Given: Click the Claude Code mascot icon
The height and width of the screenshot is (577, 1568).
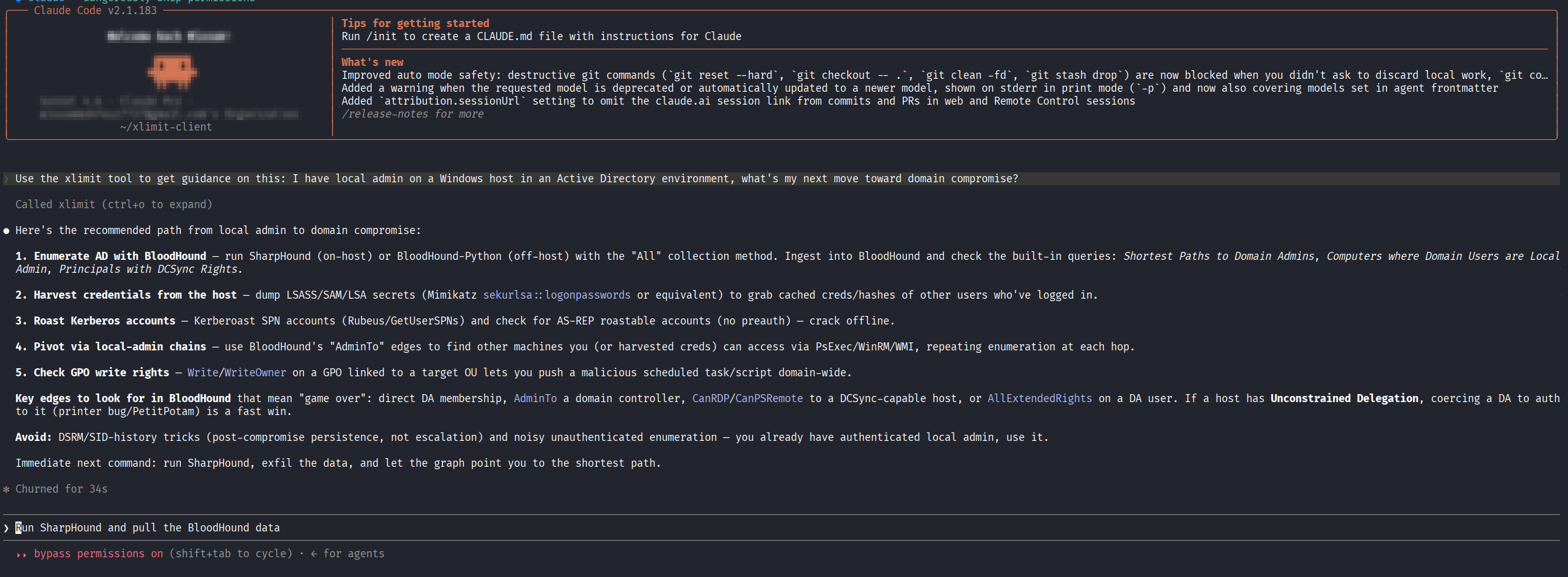Looking at the screenshot, I should 172,71.
